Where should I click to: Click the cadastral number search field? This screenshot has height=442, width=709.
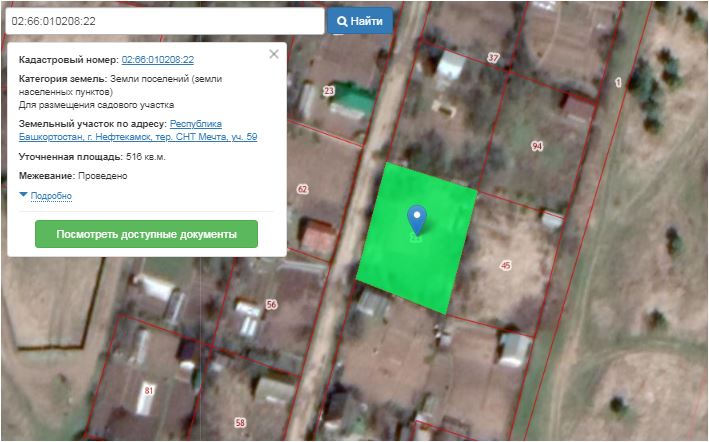click(163, 21)
